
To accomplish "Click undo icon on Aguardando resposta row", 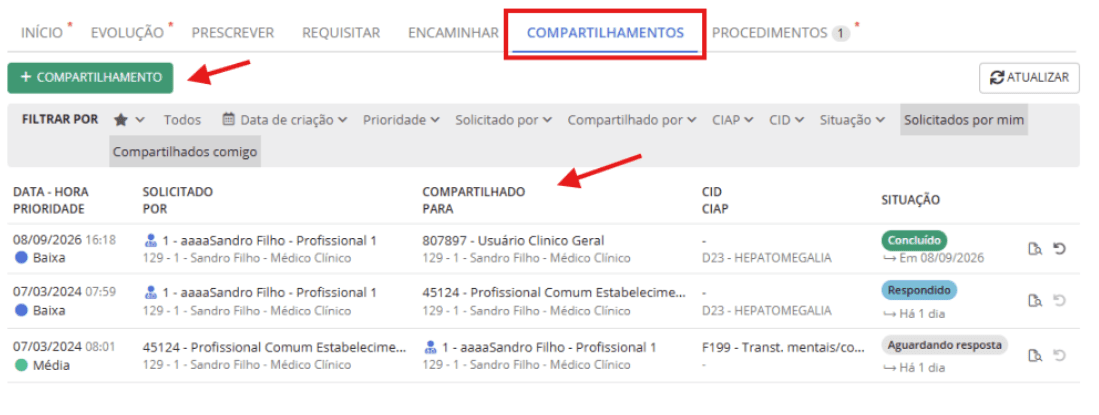I will 1060,355.
